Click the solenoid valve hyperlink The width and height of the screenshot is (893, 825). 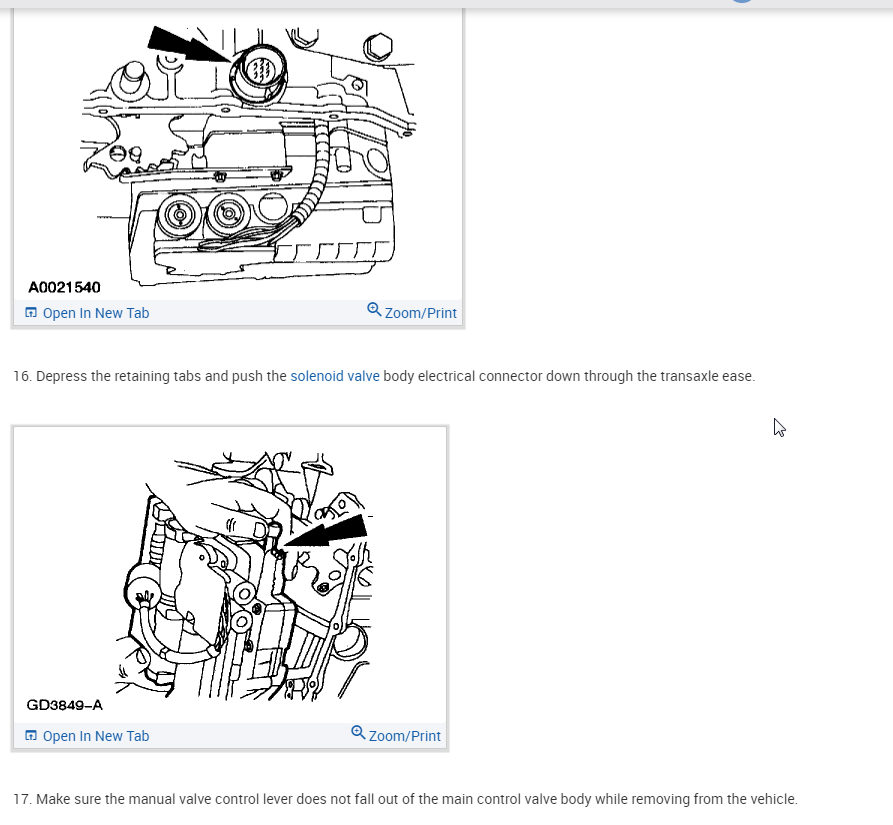click(335, 376)
